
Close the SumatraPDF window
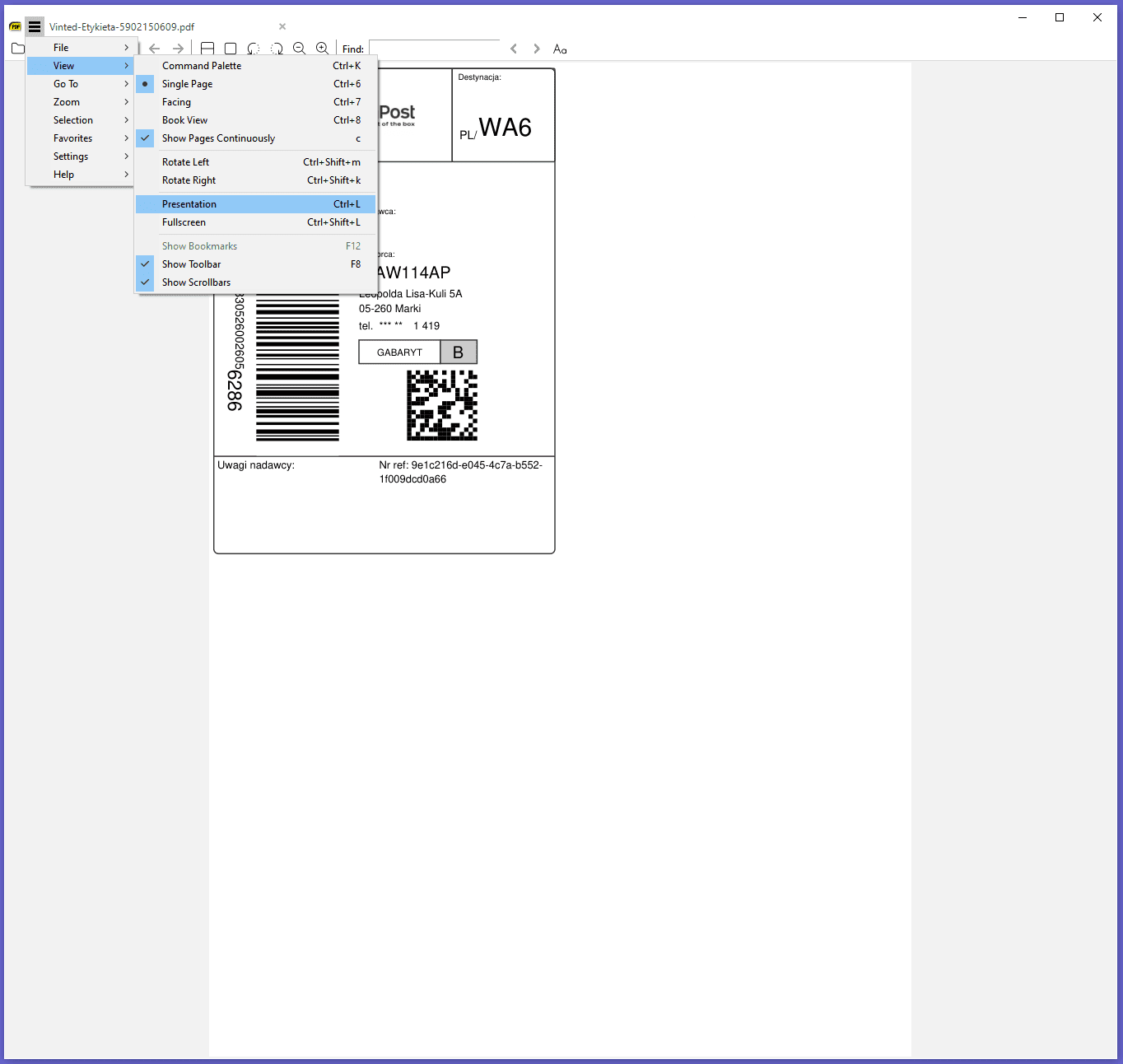[1097, 17]
